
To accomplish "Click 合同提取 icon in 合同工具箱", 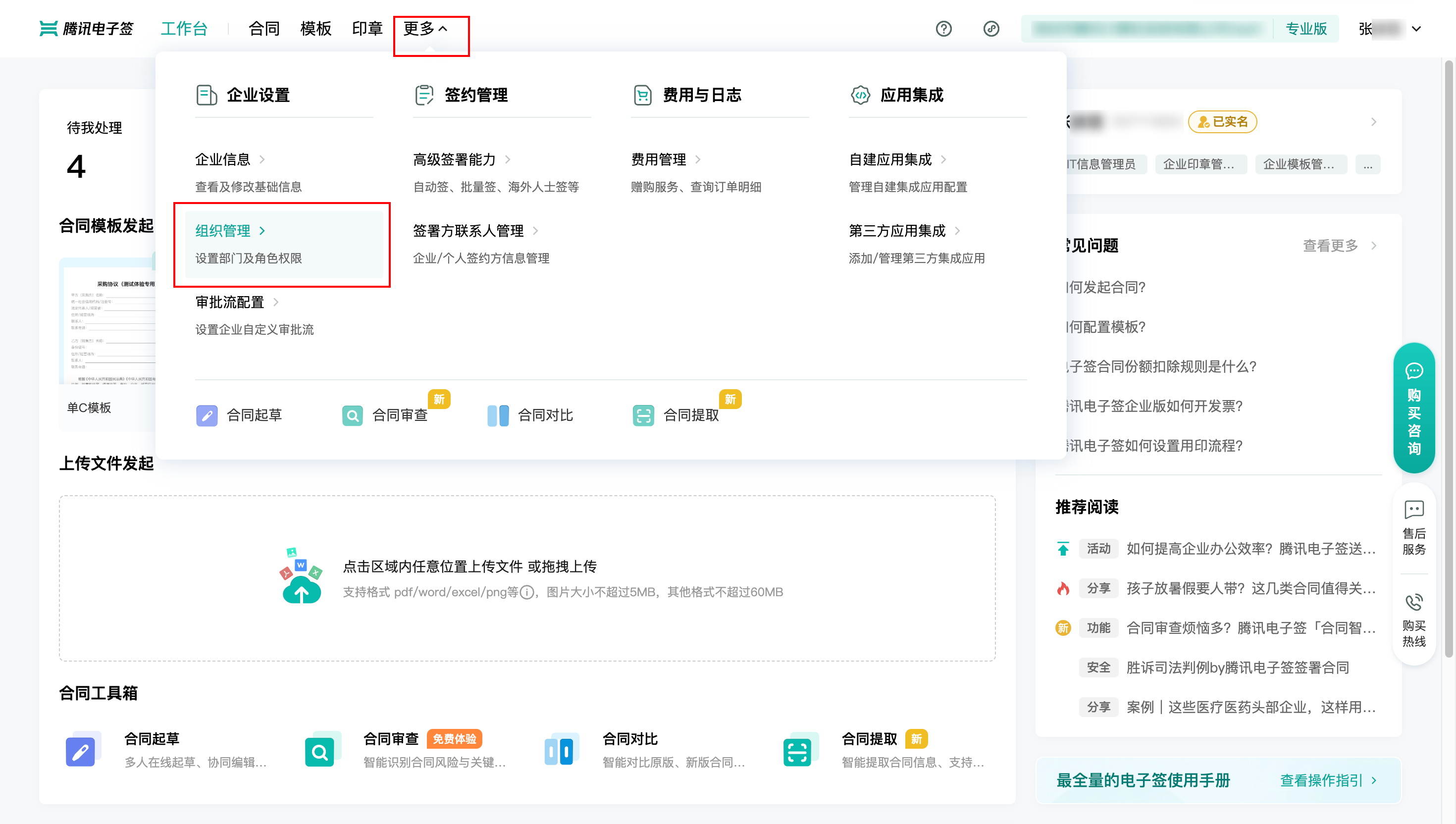I will (x=800, y=749).
